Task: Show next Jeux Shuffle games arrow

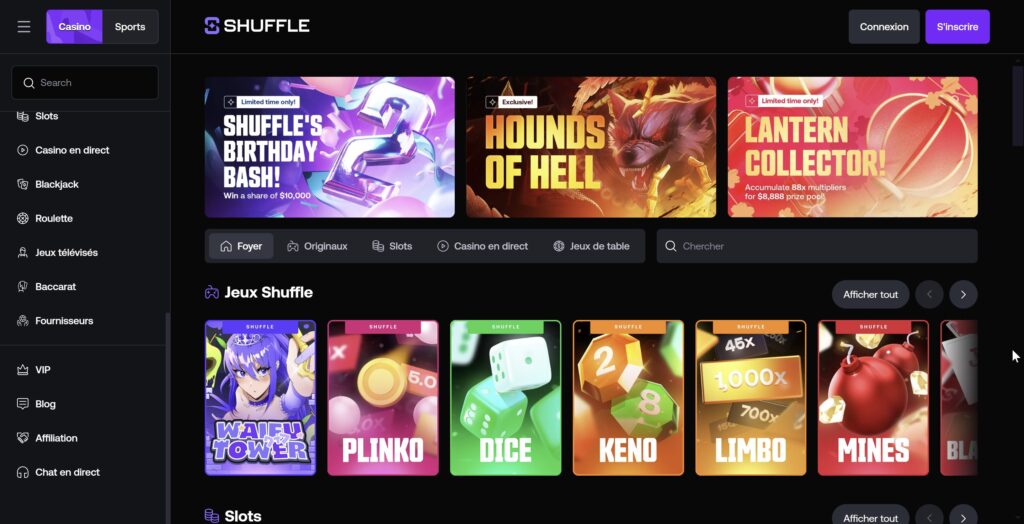Action: (963, 295)
